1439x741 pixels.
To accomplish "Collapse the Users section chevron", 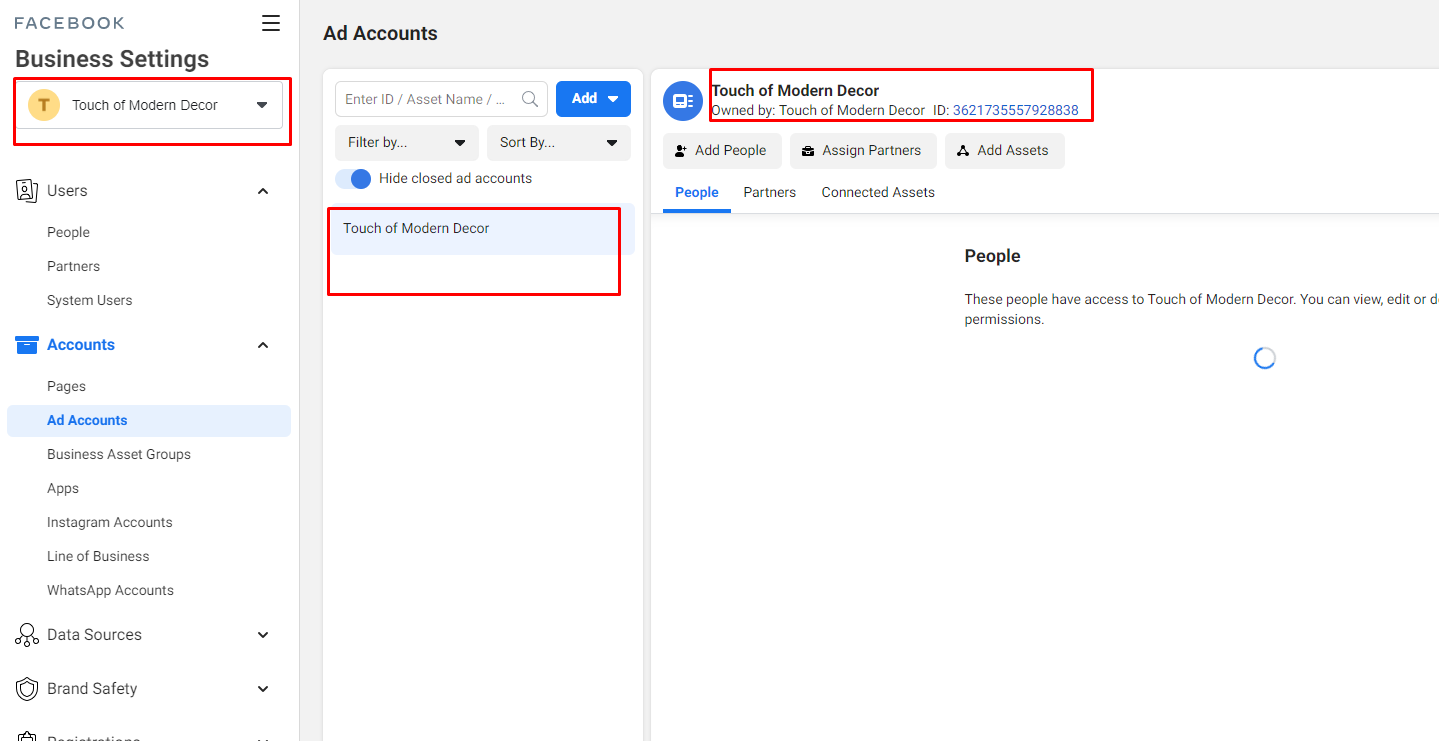I will tap(263, 191).
